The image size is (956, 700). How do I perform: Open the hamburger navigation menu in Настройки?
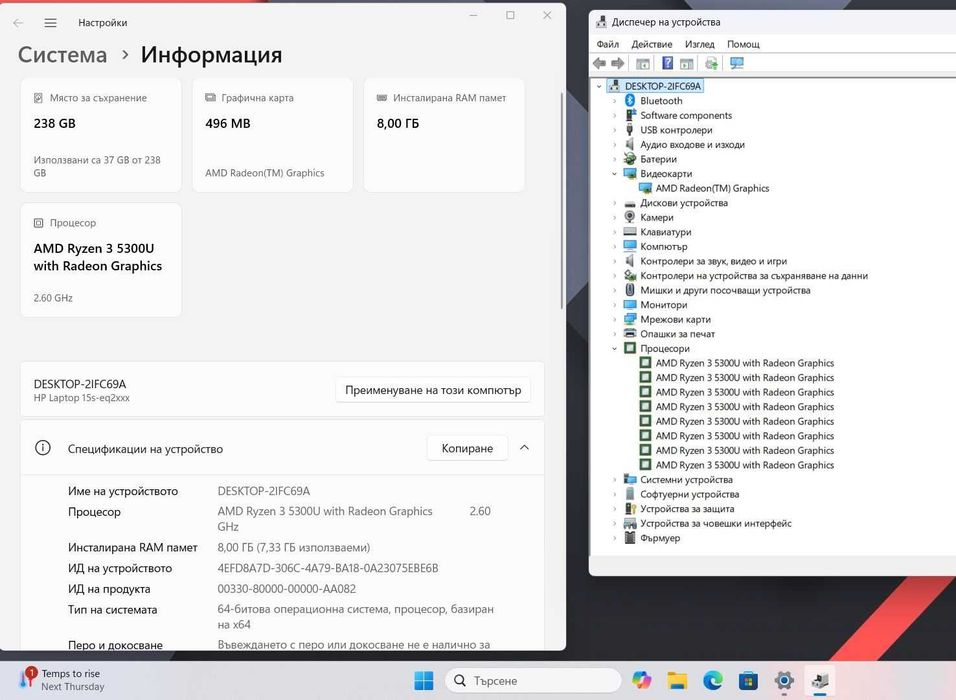[x=51, y=23]
